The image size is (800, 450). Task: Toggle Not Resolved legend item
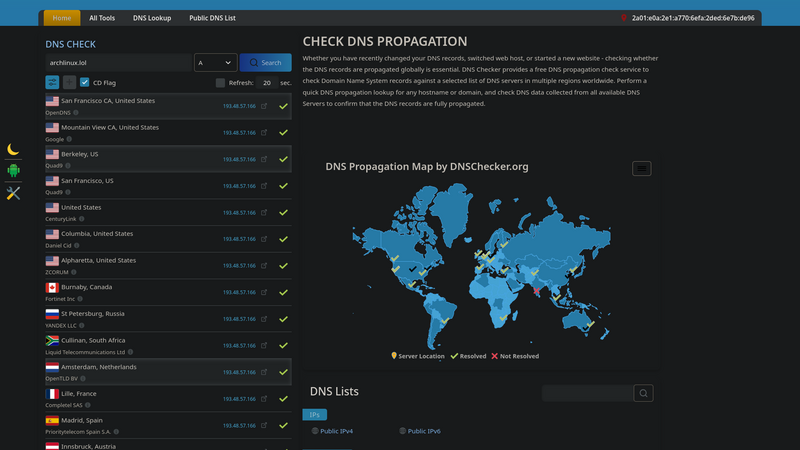pos(515,356)
